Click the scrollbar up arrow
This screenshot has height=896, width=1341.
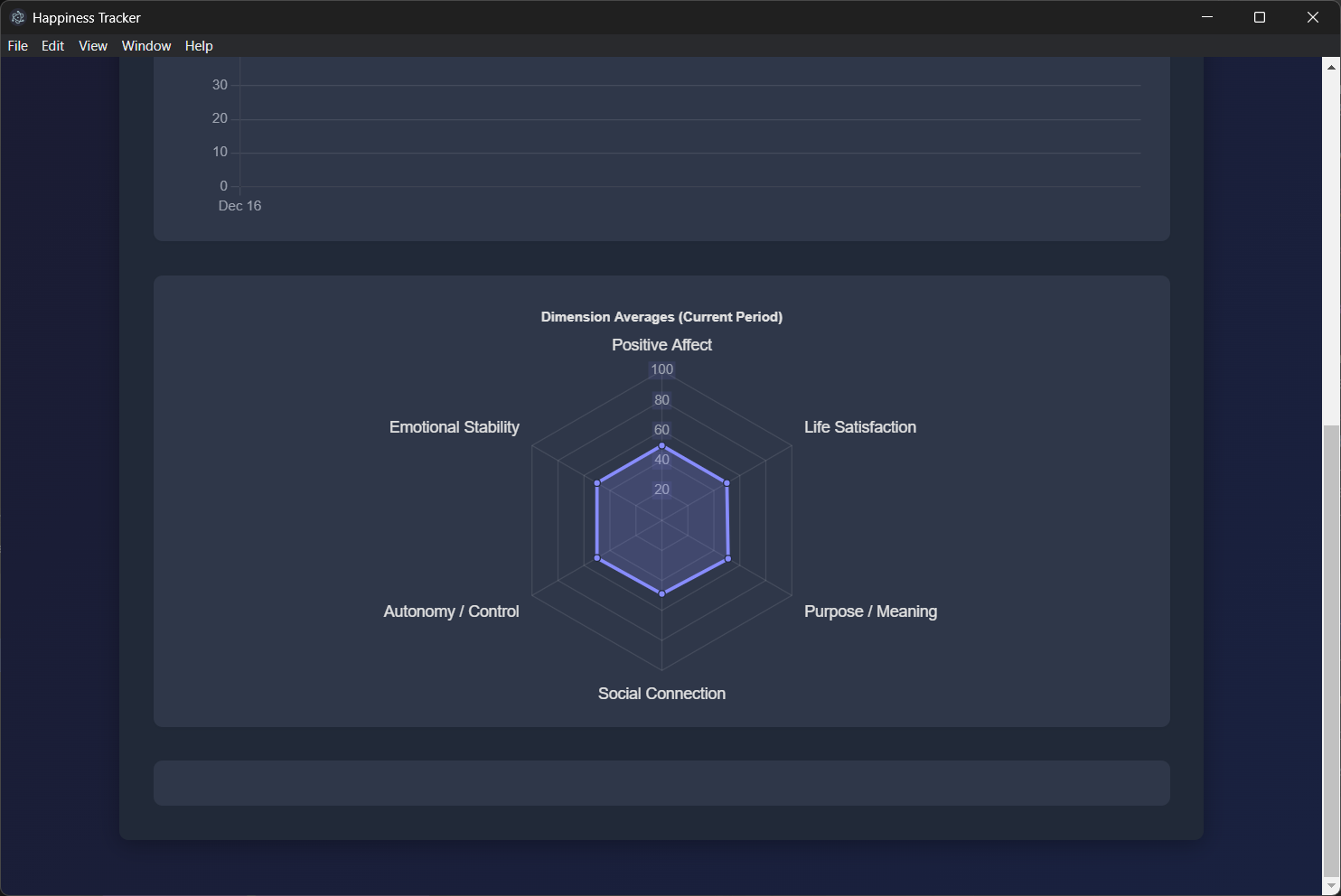tap(1331, 67)
